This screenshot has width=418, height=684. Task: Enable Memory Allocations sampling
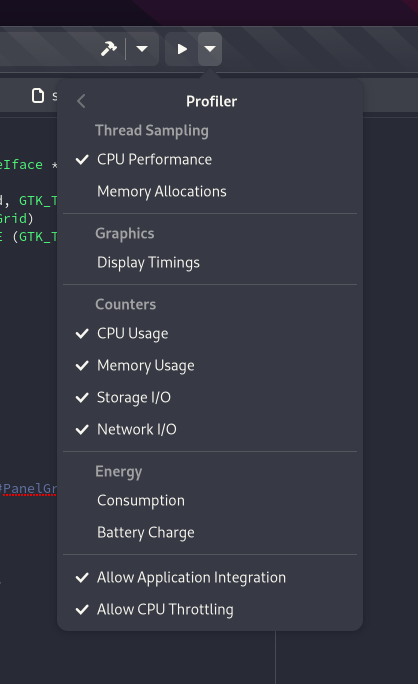tap(210, 192)
